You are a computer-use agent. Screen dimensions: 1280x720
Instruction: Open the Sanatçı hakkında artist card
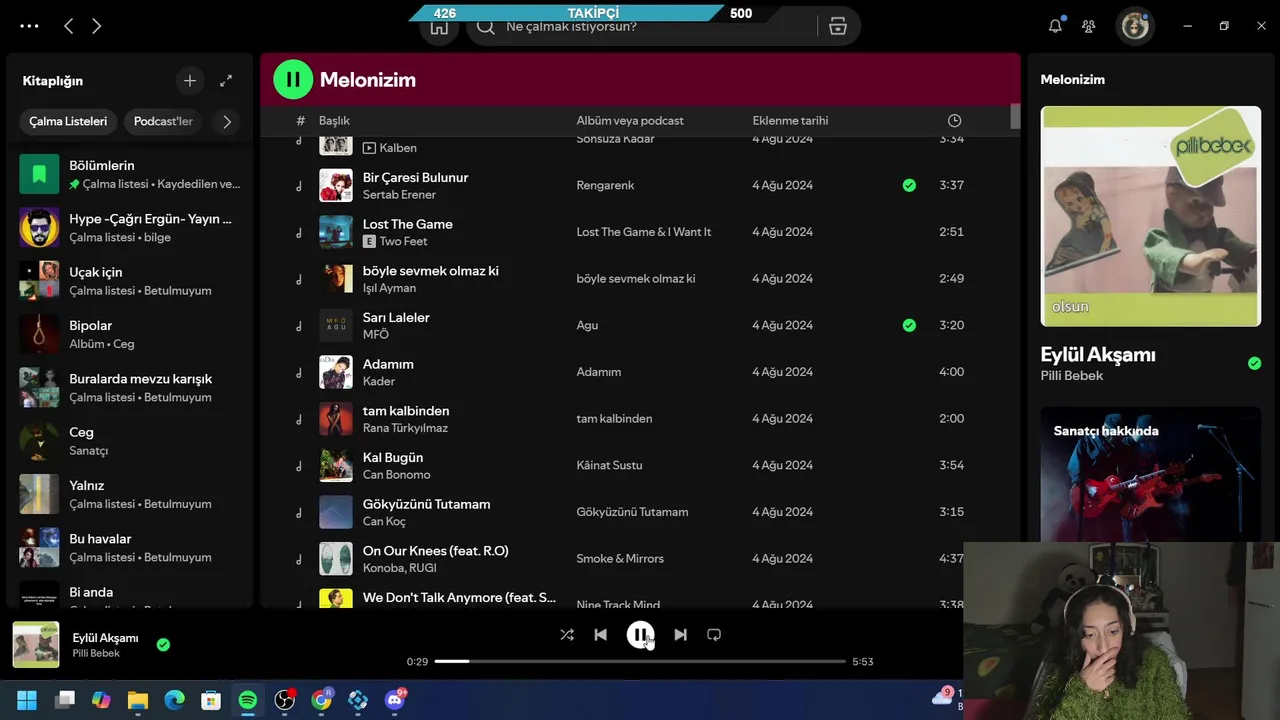coord(1150,475)
